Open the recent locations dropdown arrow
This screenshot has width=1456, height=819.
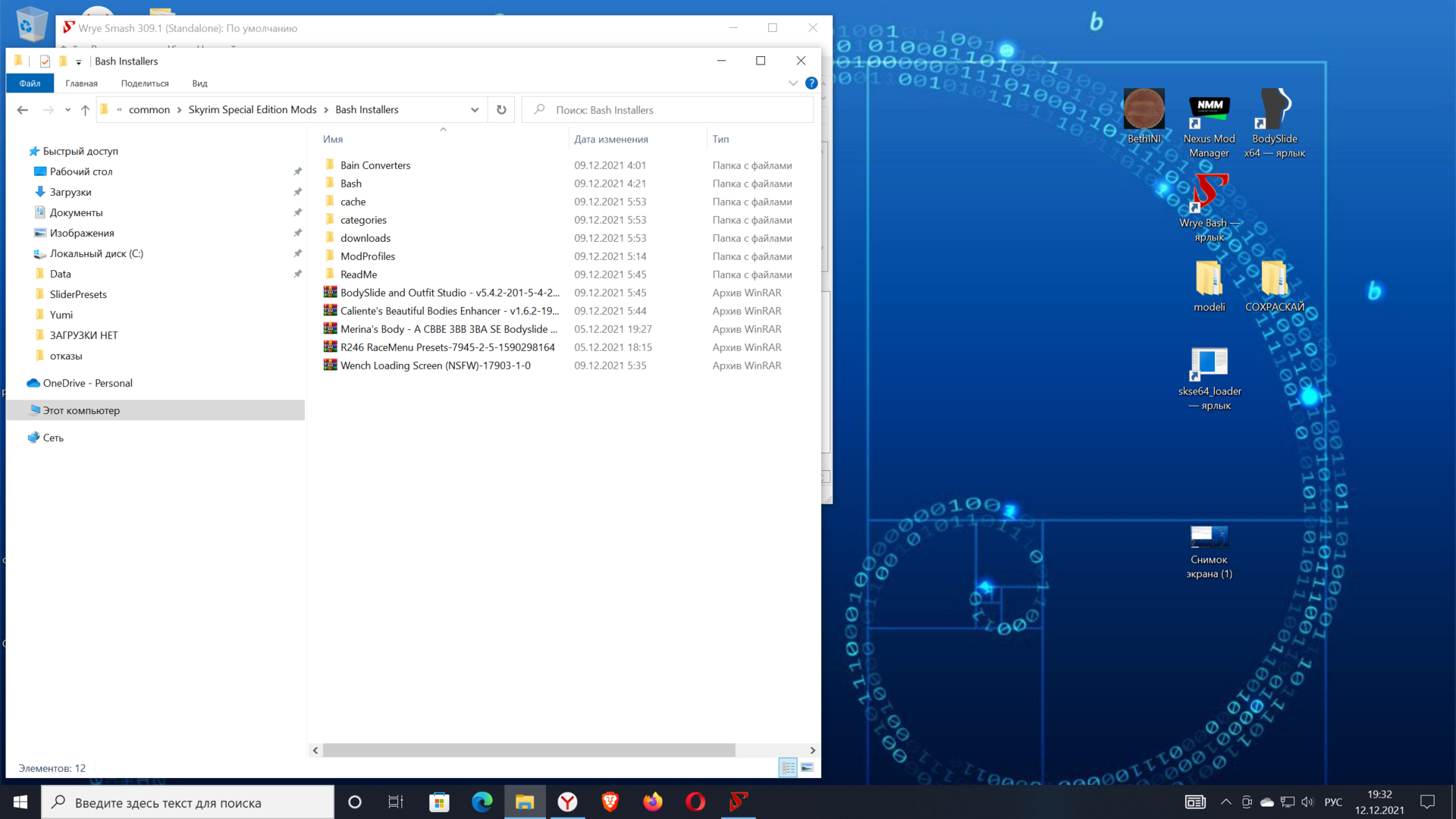click(67, 110)
